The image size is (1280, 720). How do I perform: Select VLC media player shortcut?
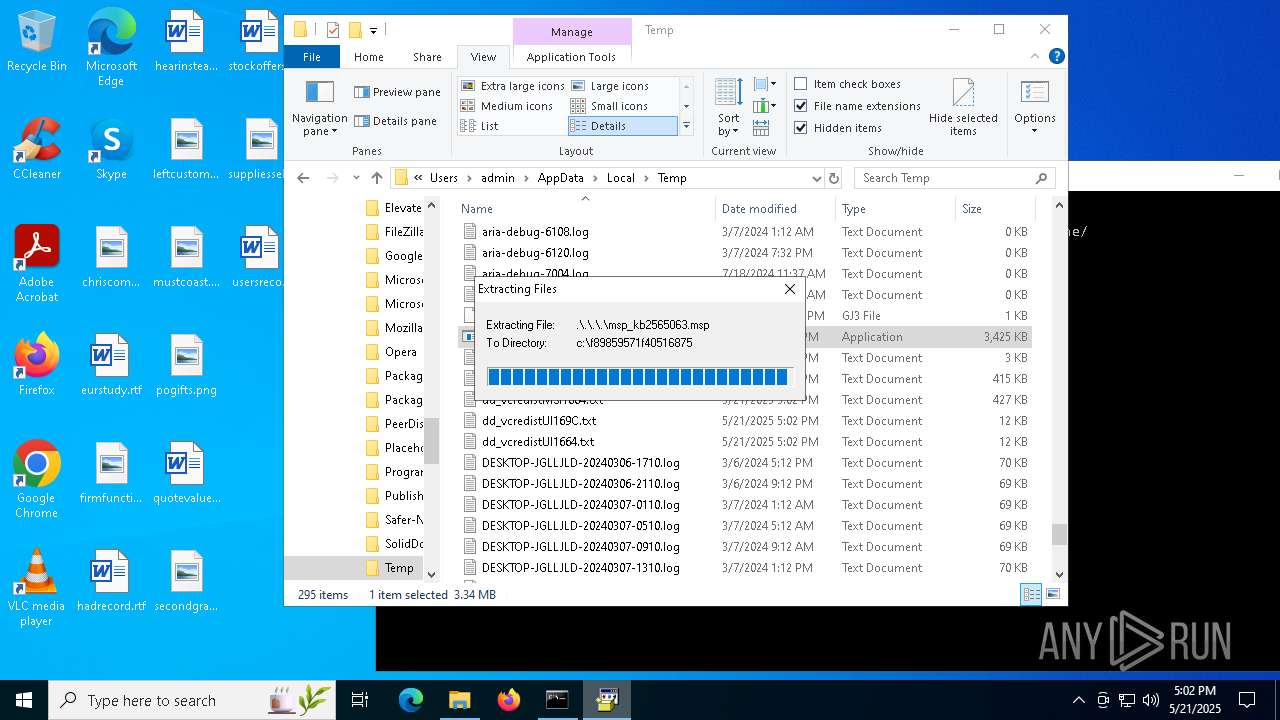tap(37, 588)
